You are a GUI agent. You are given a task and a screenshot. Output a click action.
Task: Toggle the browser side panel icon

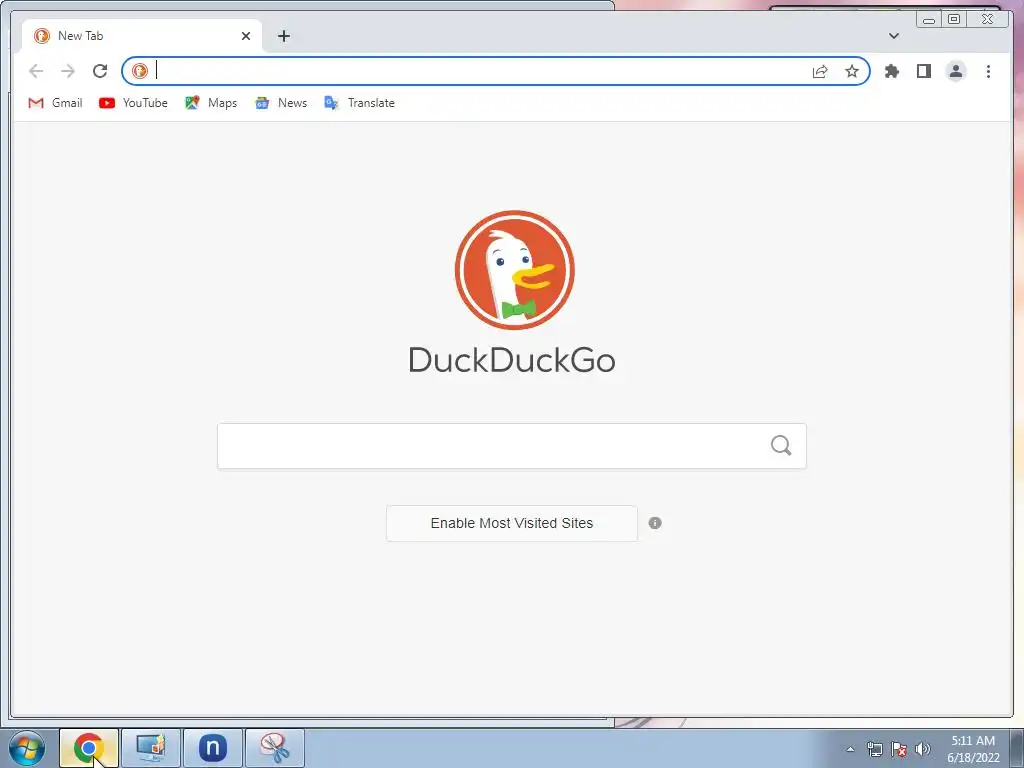[x=923, y=71]
